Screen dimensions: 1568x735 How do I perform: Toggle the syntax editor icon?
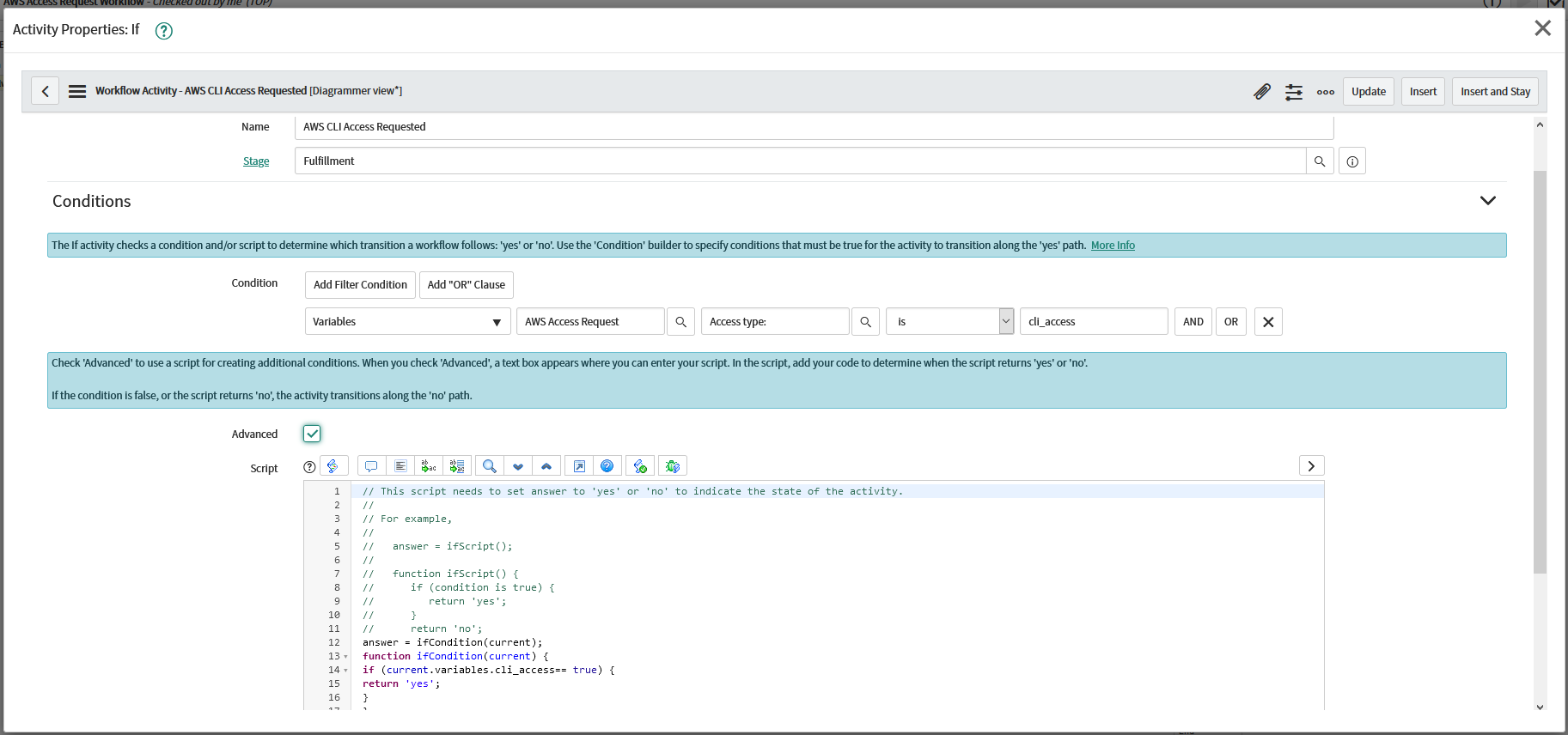(333, 466)
